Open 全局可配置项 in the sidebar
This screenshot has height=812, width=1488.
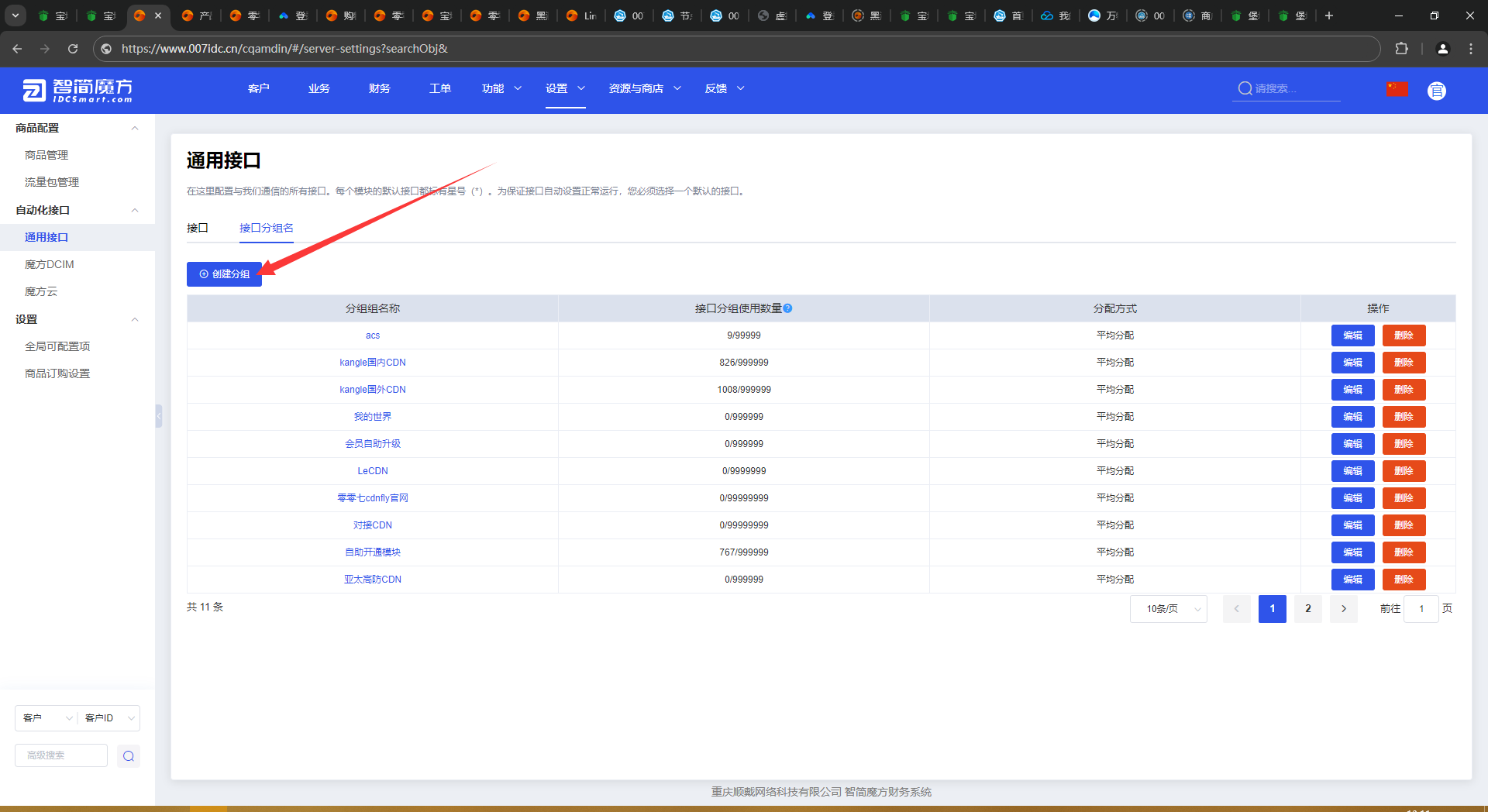coord(57,346)
